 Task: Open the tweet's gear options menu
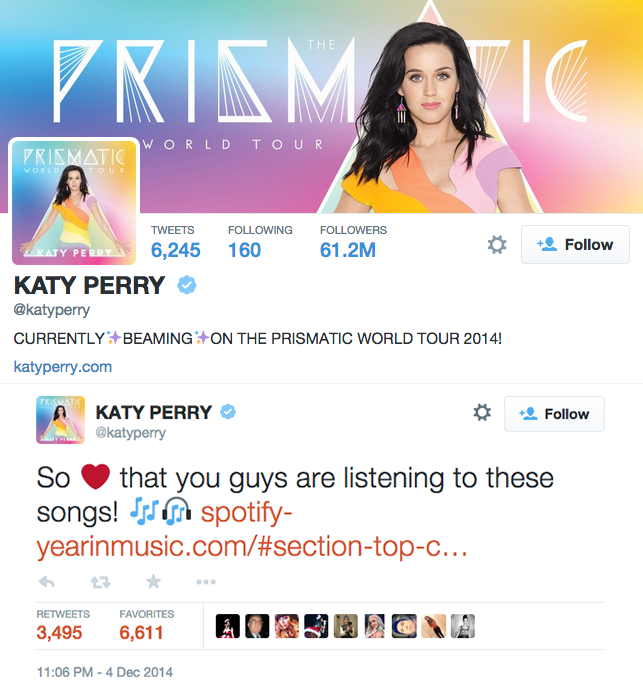pos(482,412)
